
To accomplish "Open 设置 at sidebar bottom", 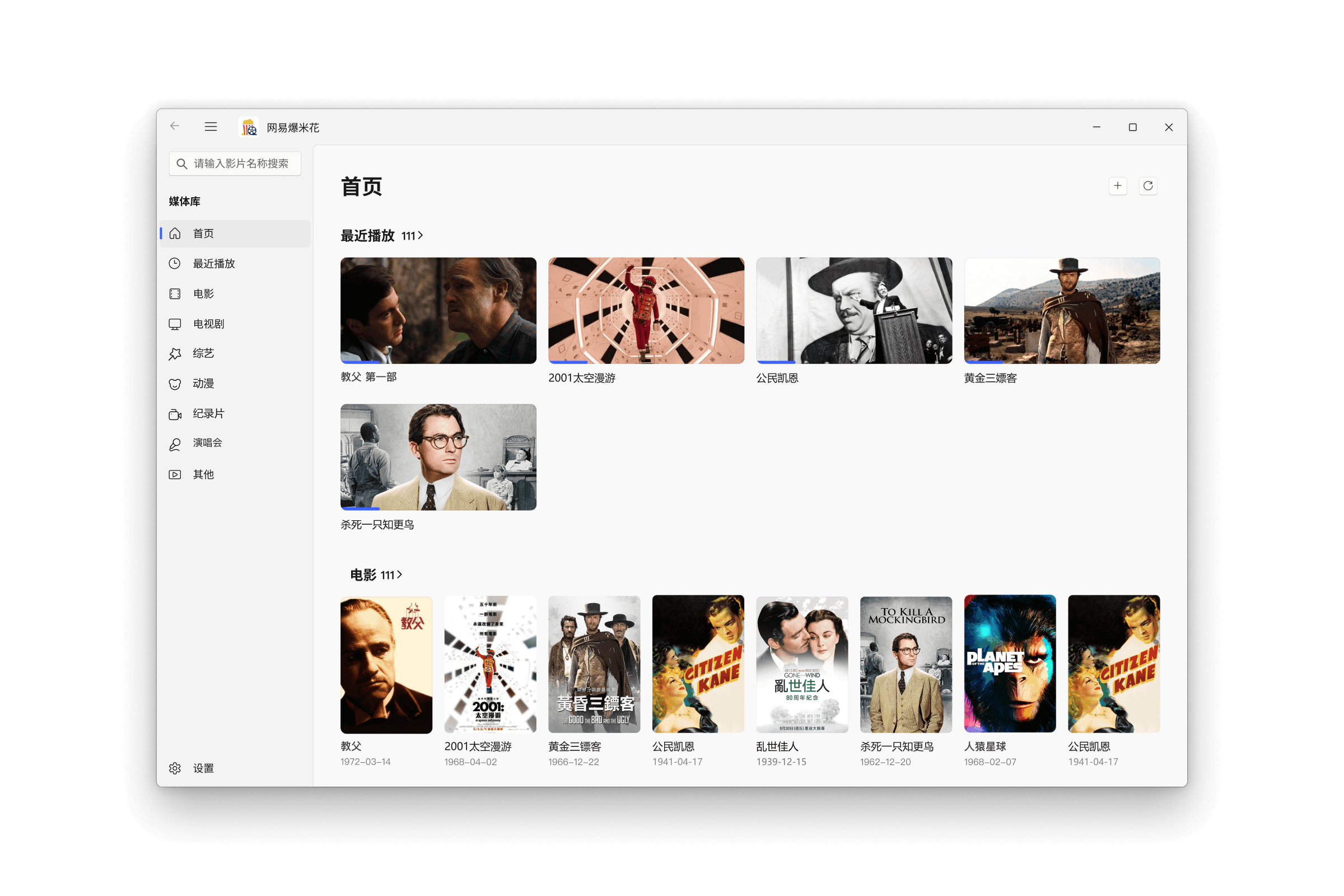I will pos(203,768).
